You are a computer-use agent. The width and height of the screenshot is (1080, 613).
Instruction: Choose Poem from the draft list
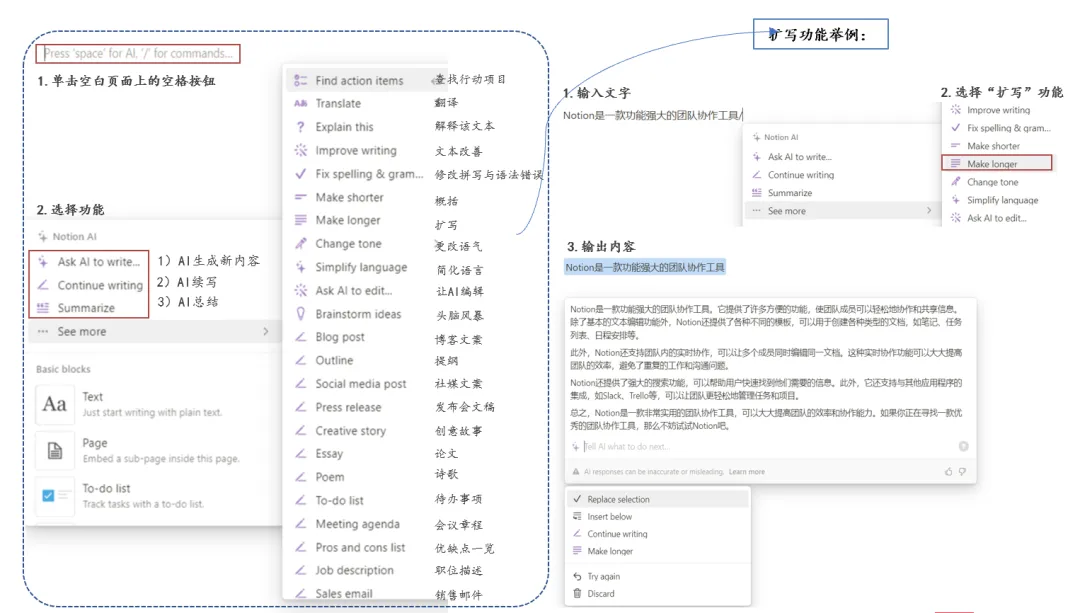click(x=330, y=477)
